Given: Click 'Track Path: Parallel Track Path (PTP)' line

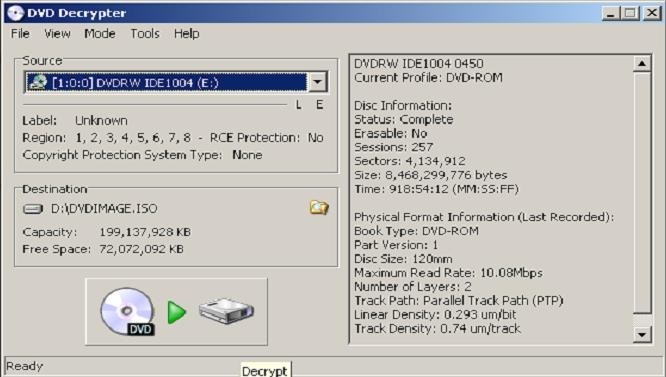Looking at the screenshot, I should (x=459, y=301).
